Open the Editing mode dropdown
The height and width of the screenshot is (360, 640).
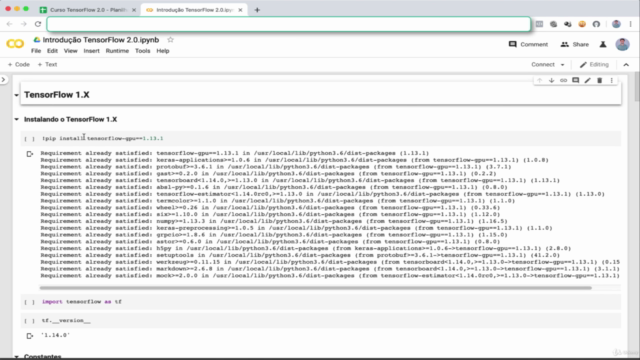pos(594,64)
